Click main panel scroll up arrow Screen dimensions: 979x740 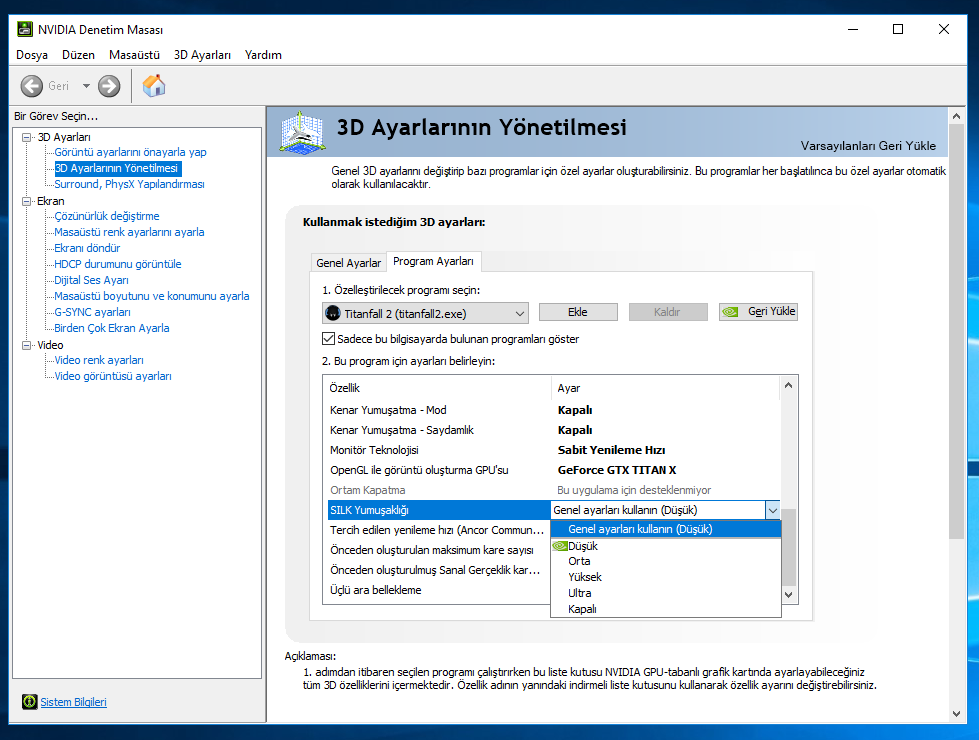pos(956,116)
